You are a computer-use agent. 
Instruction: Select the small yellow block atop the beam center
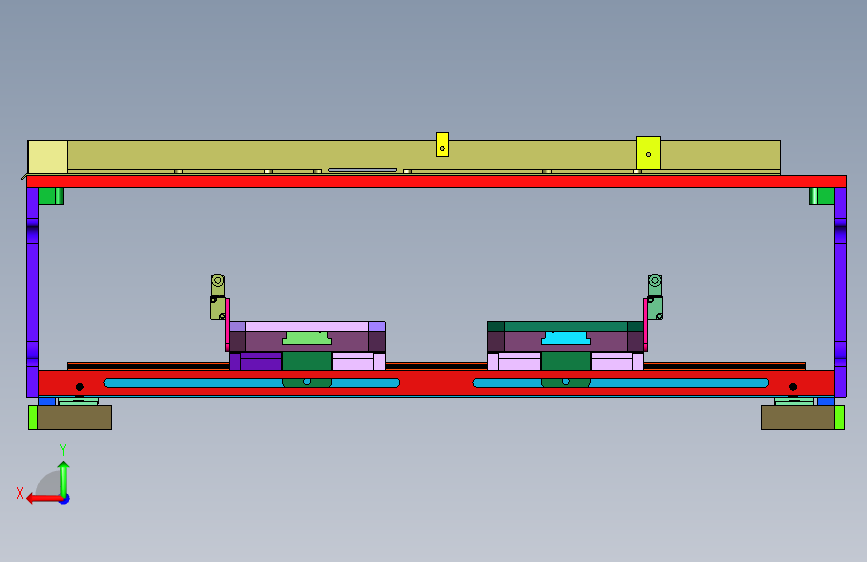pos(442,144)
